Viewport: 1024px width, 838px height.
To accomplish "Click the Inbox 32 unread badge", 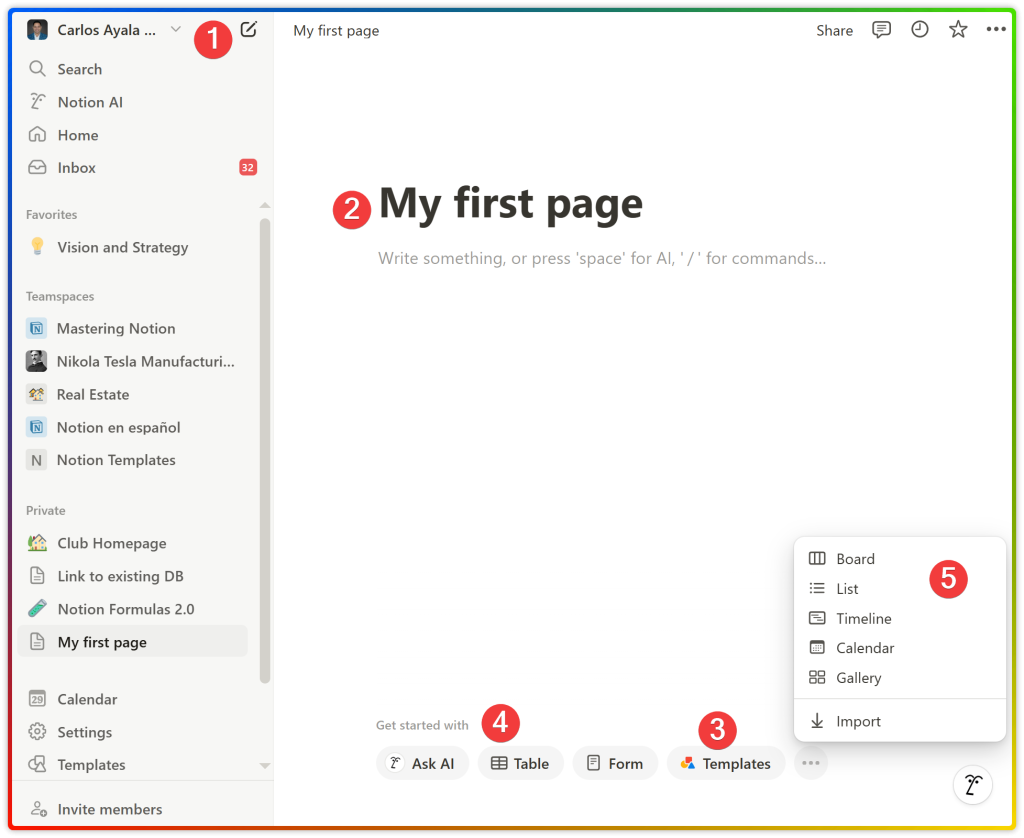I will 248,168.
